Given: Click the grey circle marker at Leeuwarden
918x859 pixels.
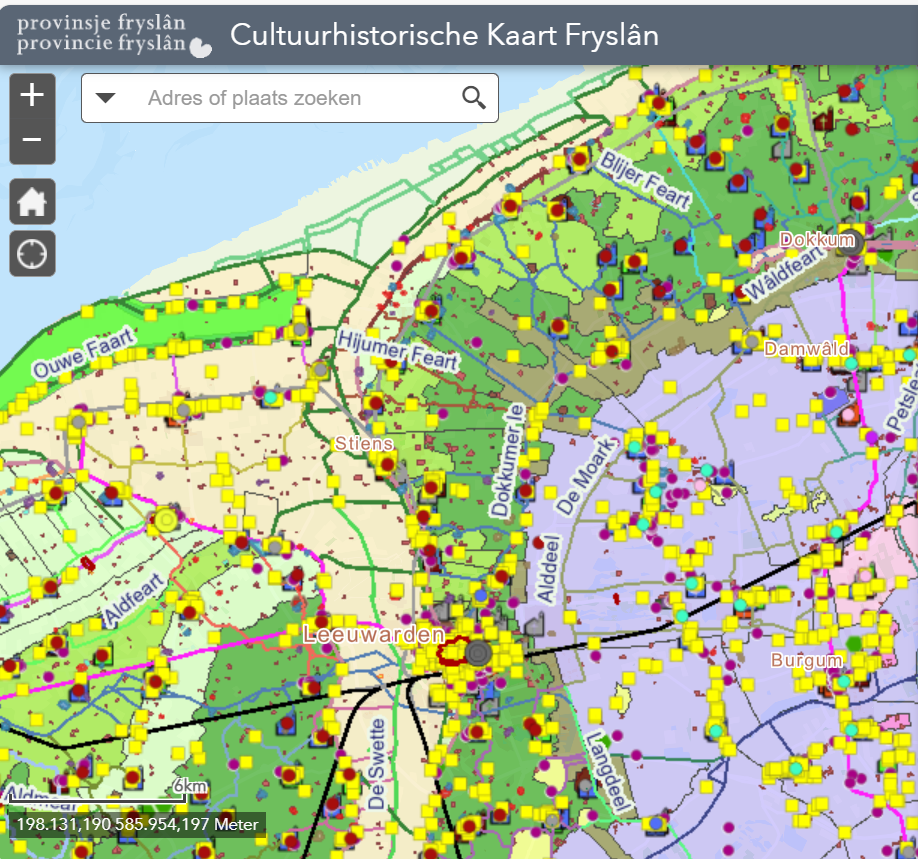Looking at the screenshot, I should click(x=479, y=653).
